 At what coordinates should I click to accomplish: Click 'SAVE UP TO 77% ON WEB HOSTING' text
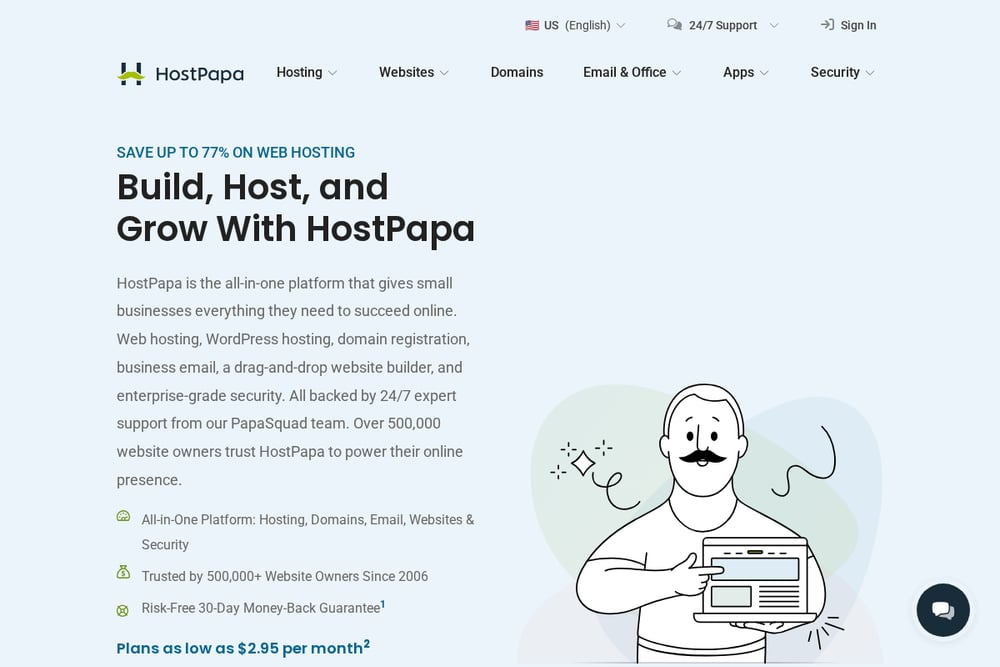(235, 153)
